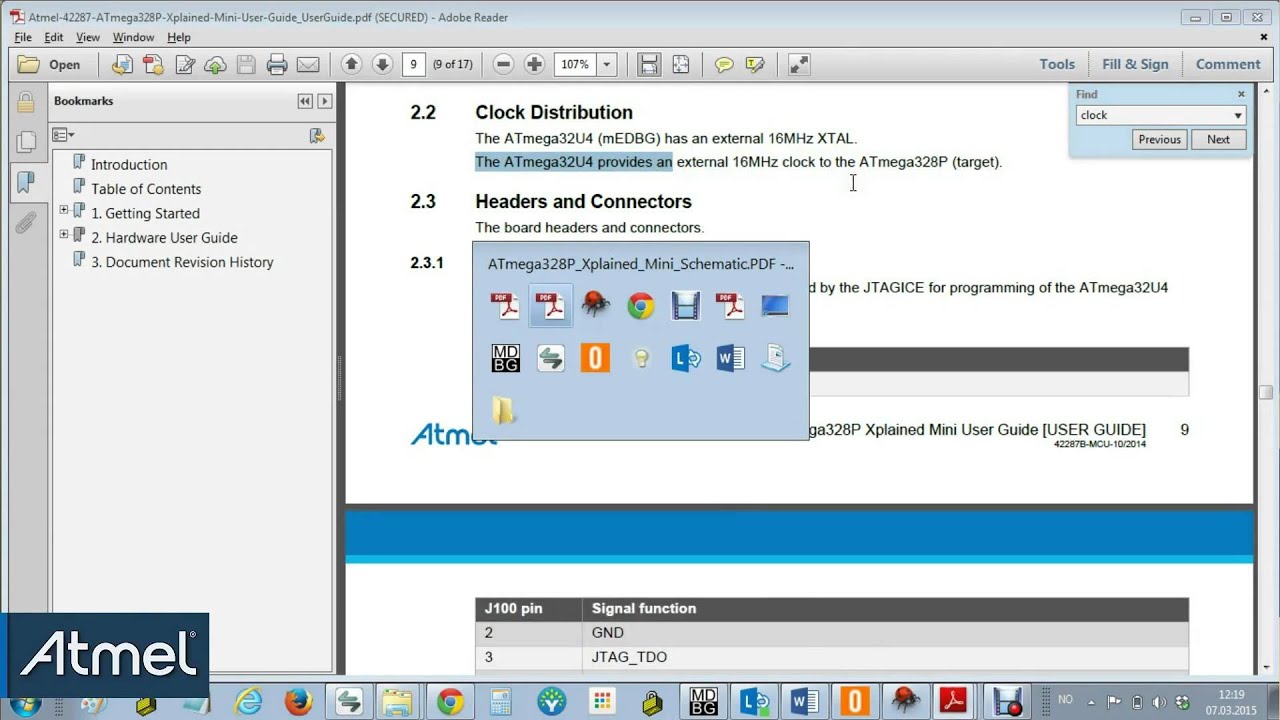
Task: Select 3. Document Revision History bookmark
Action: tap(182, 262)
